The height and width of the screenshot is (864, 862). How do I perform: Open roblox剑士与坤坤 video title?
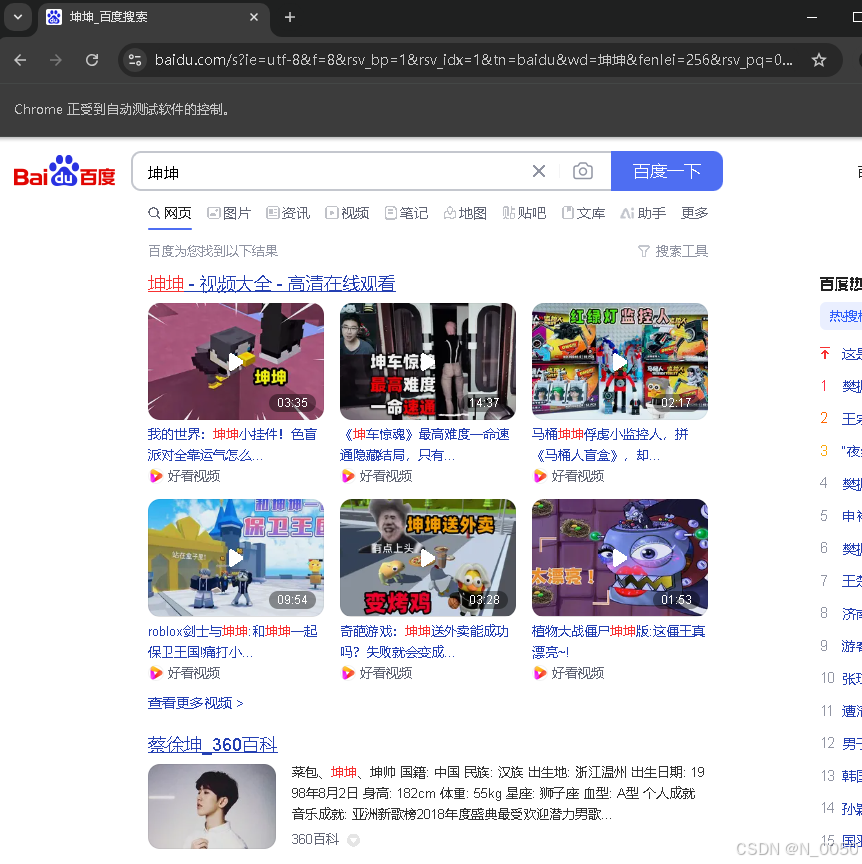[233, 641]
